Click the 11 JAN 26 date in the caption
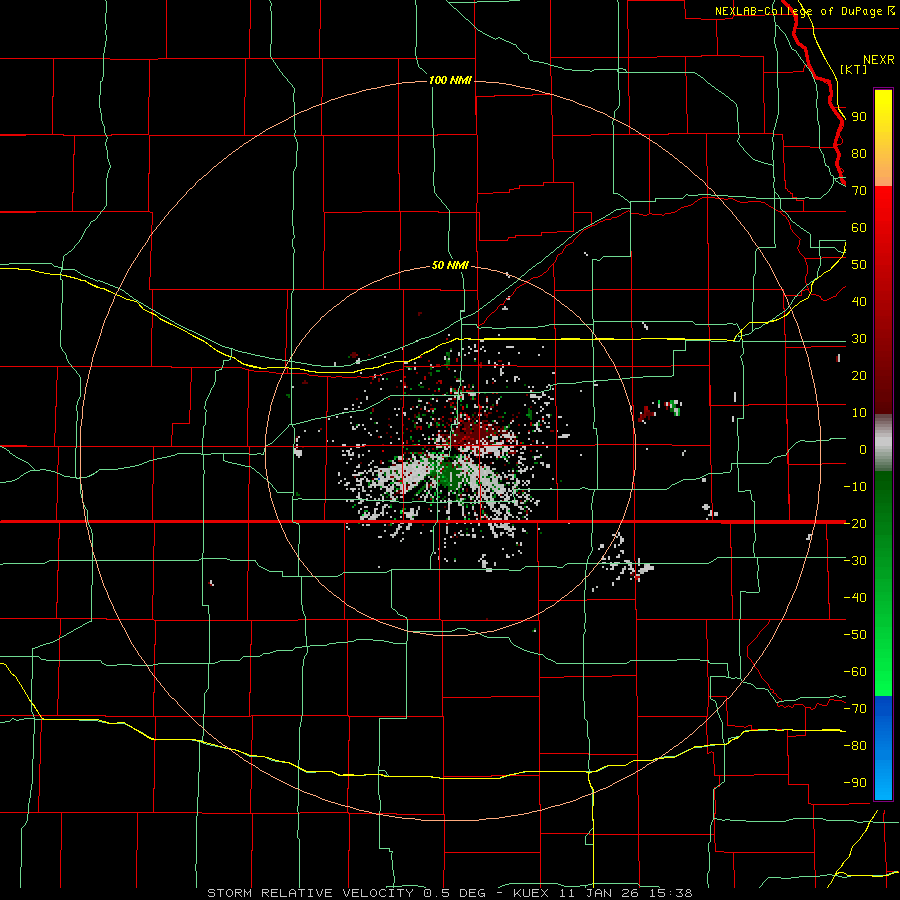Image resolution: width=900 pixels, height=900 pixels. tap(600, 893)
